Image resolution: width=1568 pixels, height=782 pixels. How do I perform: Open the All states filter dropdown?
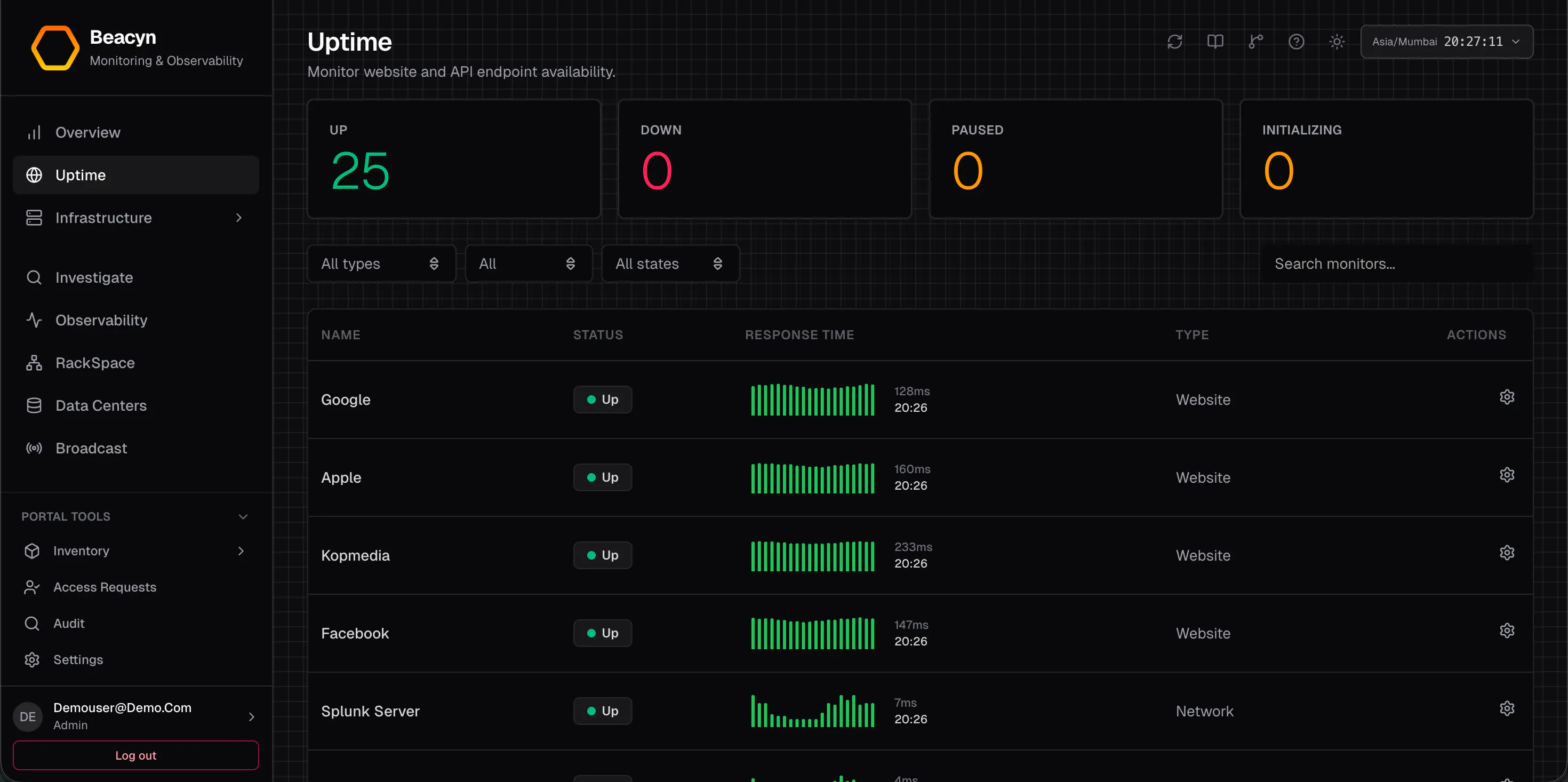tap(670, 264)
